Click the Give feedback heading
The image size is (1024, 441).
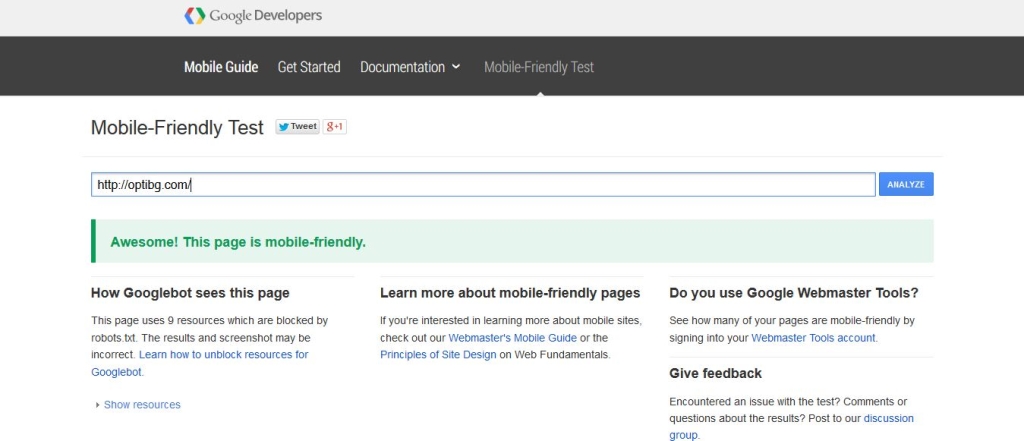pyautogui.click(x=715, y=373)
